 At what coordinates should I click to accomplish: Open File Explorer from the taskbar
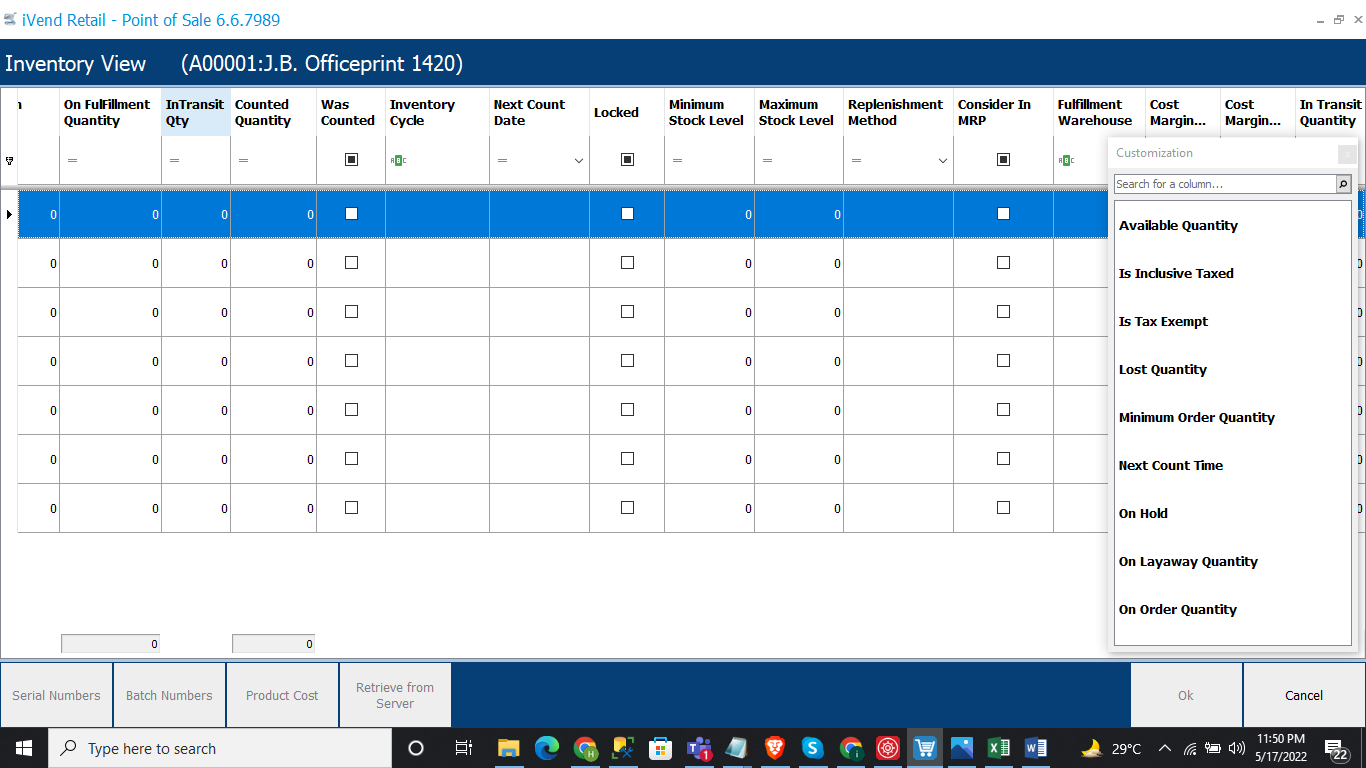[509, 748]
